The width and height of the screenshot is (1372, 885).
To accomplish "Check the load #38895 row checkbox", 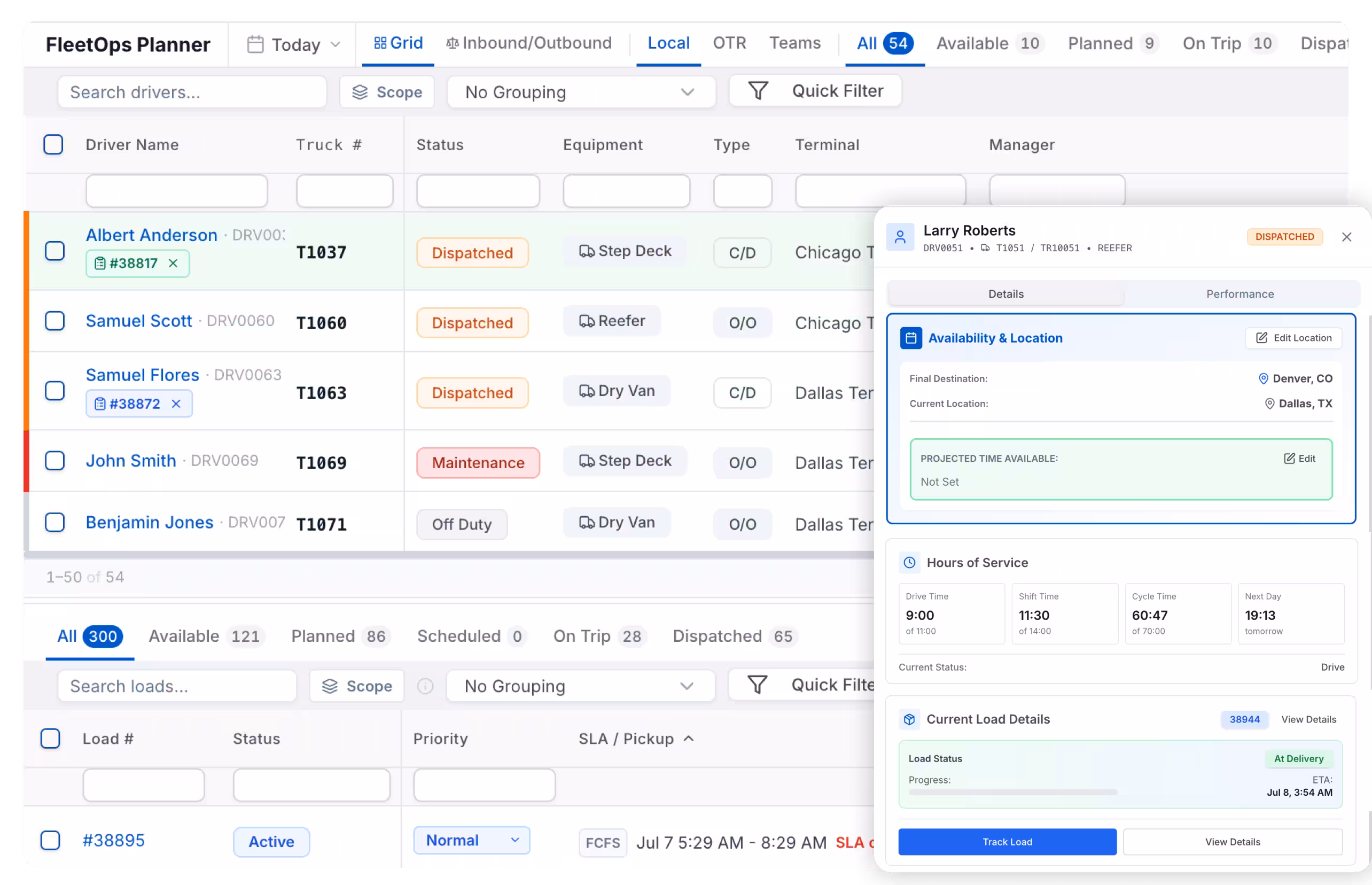I will coord(51,840).
